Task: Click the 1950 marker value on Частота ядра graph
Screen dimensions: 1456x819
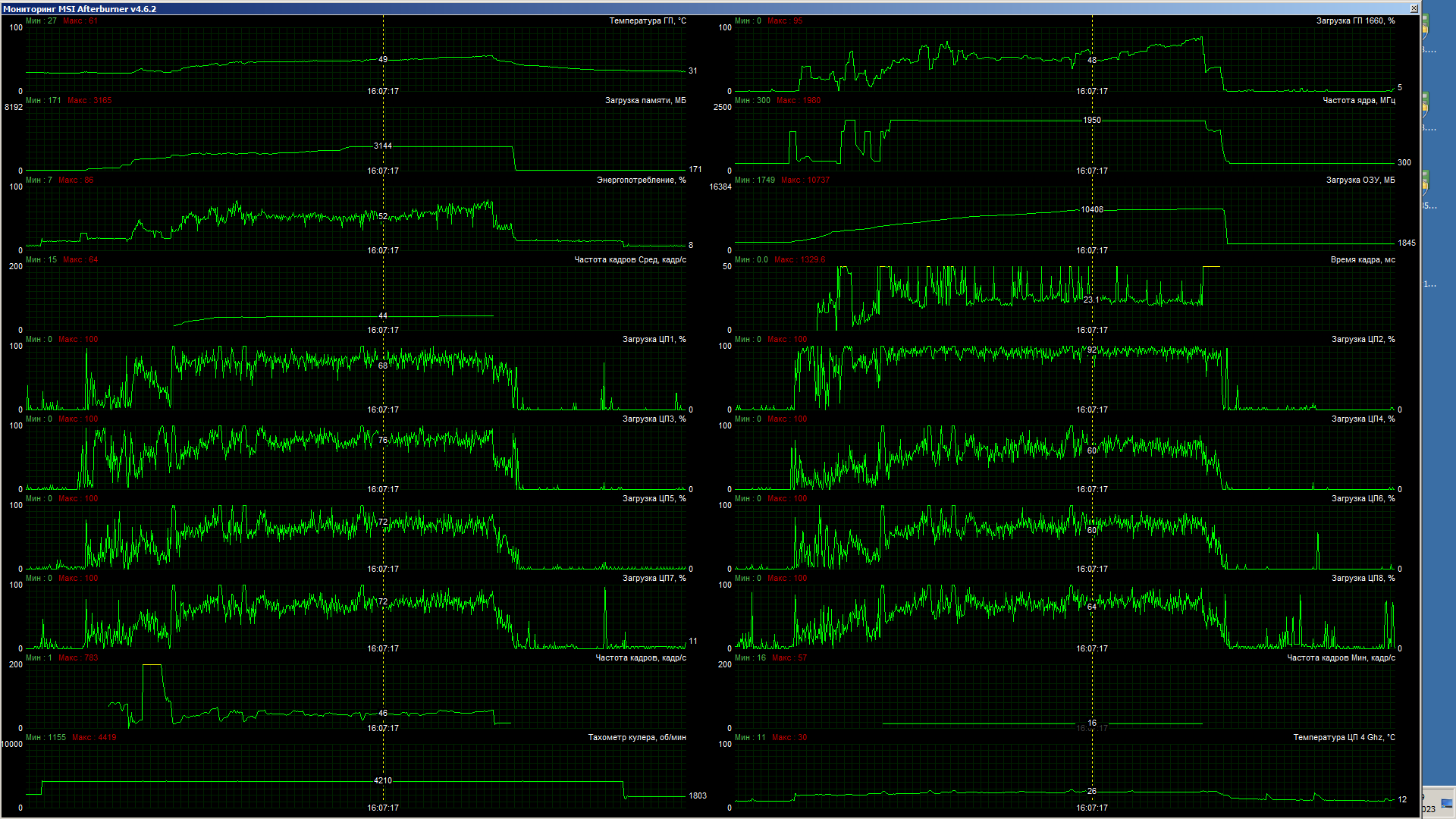Action: [x=1091, y=120]
